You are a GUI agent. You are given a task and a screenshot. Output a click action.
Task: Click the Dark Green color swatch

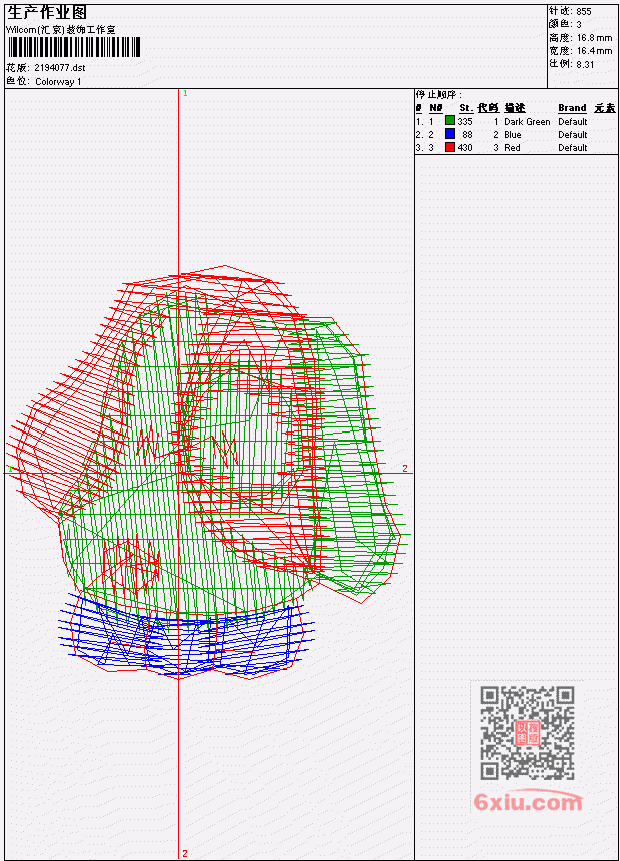pyautogui.click(x=450, y=121)
